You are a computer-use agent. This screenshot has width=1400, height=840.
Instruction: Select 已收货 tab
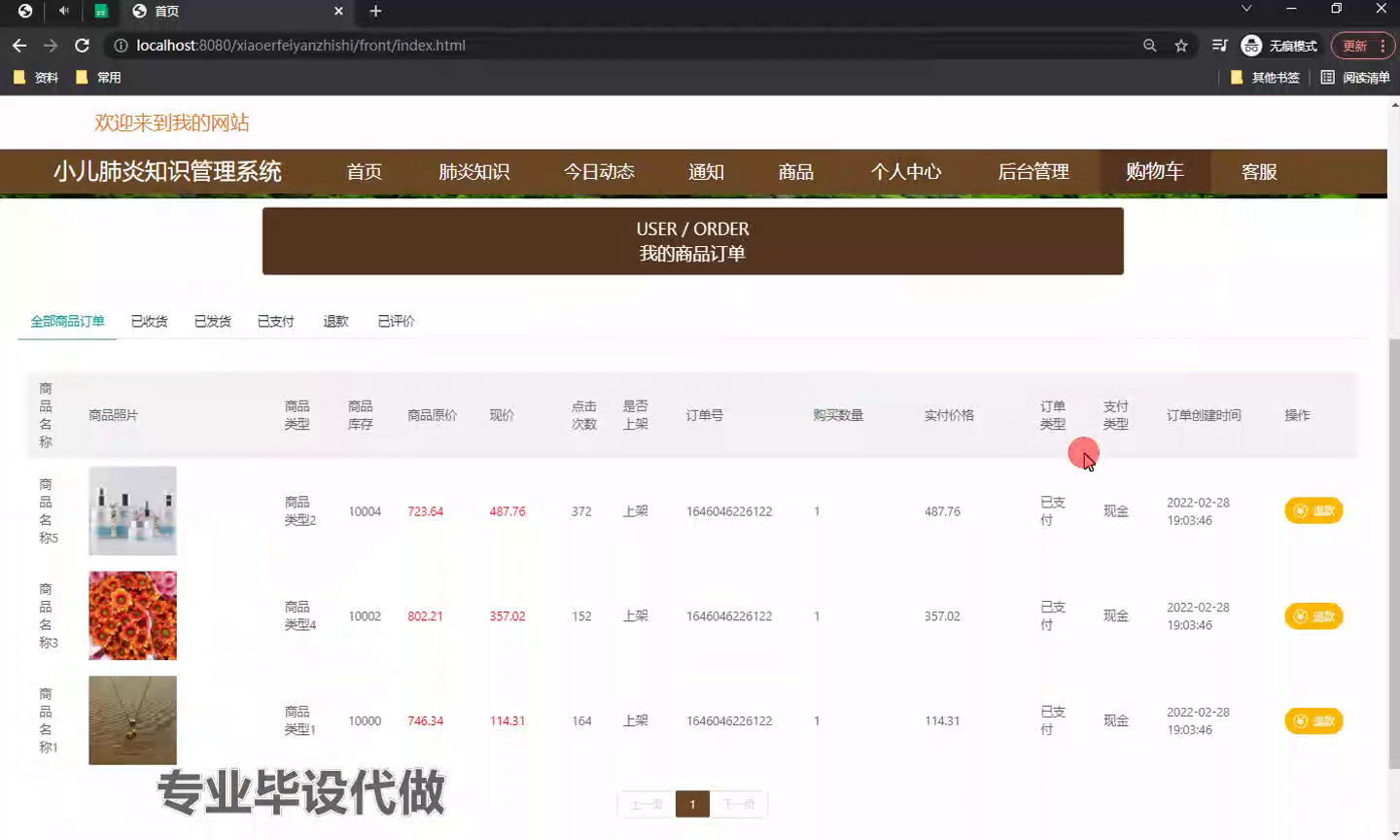coord(150,321)
